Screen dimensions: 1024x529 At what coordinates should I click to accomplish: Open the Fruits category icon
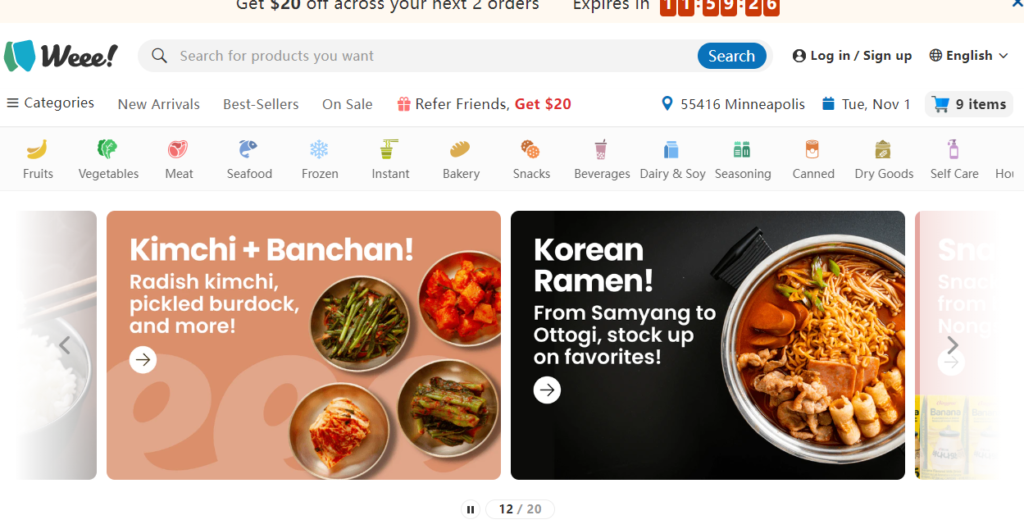[37, 150]
